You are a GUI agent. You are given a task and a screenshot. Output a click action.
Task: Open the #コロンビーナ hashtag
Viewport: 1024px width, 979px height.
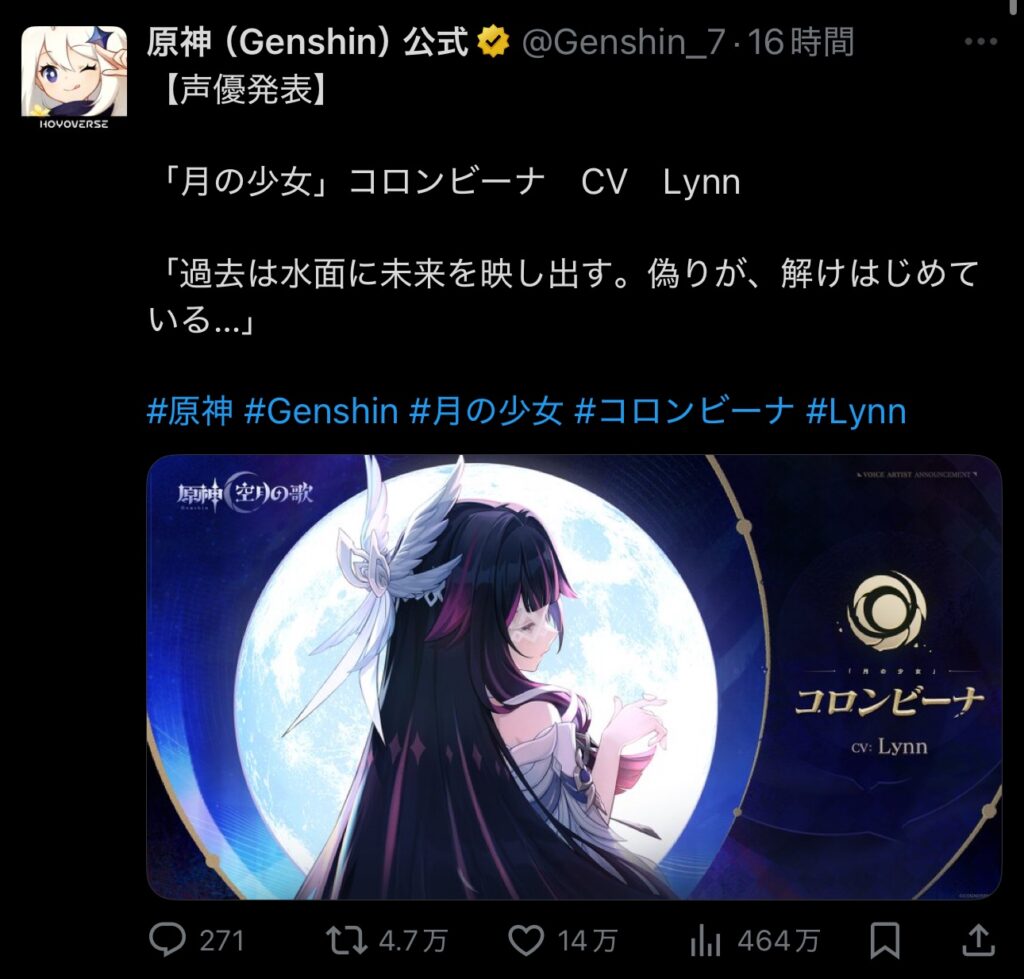tap(684, 411)
